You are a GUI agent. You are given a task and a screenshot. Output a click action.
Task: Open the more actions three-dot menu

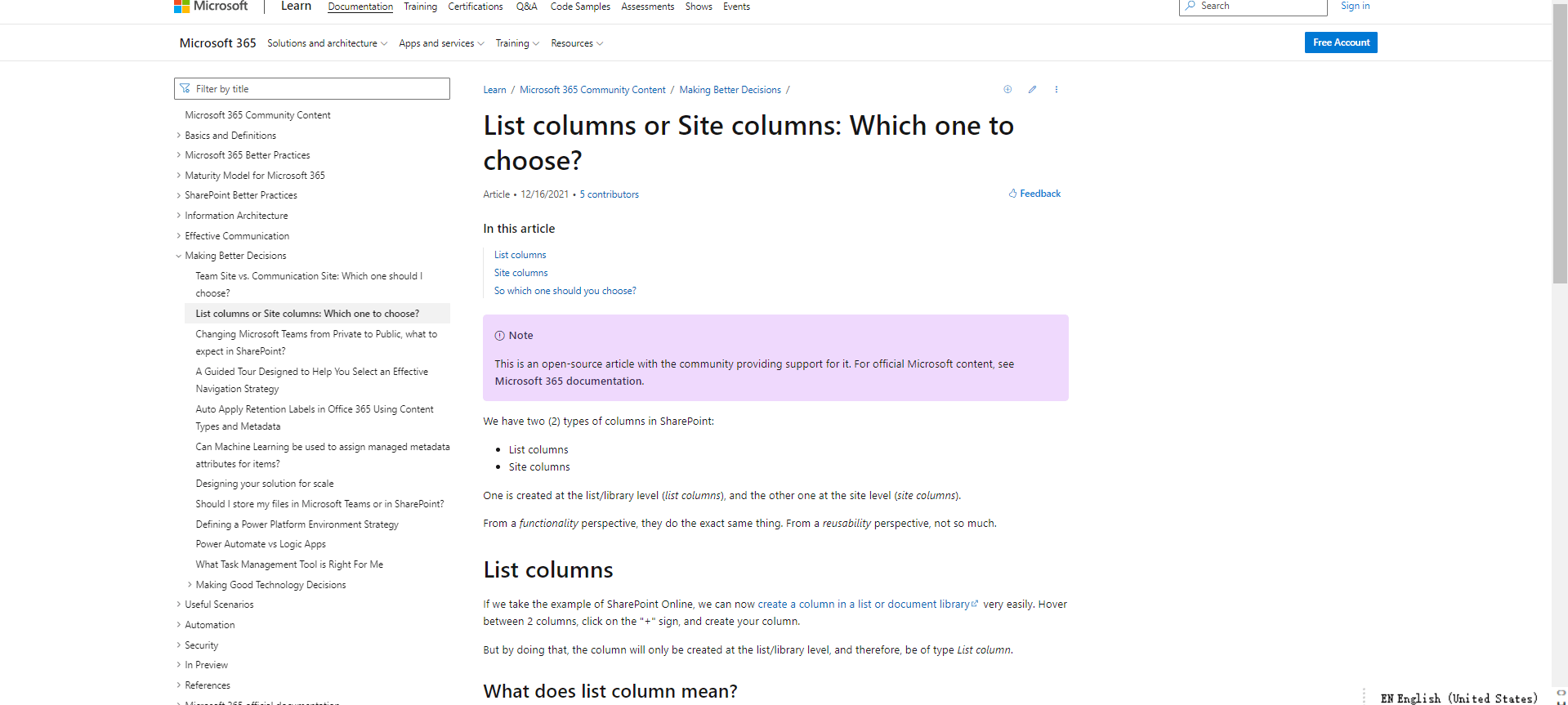(x=1056, y=90)
